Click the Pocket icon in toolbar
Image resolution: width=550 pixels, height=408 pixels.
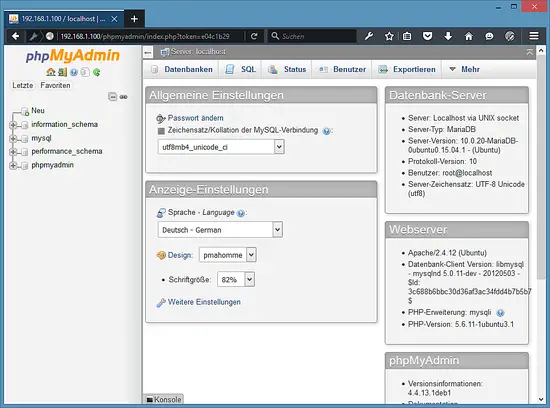[x=427, y=36]
